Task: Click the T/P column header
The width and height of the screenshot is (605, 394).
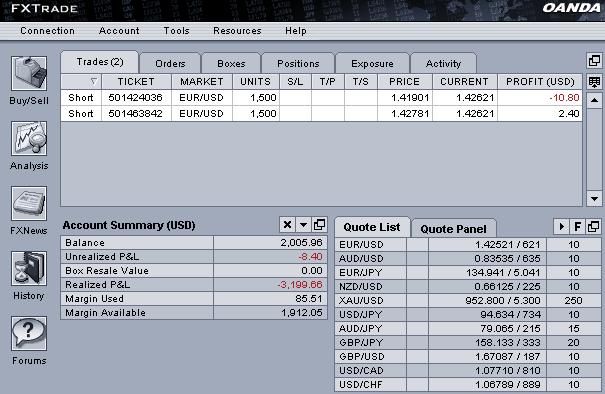Action: (x=328, y=82)
